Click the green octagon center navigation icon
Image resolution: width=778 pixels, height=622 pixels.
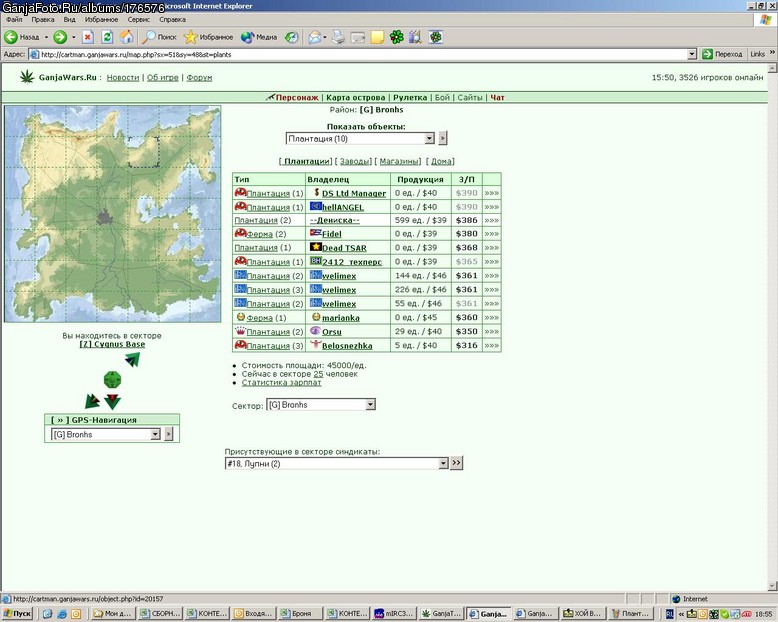click(113, 380)
